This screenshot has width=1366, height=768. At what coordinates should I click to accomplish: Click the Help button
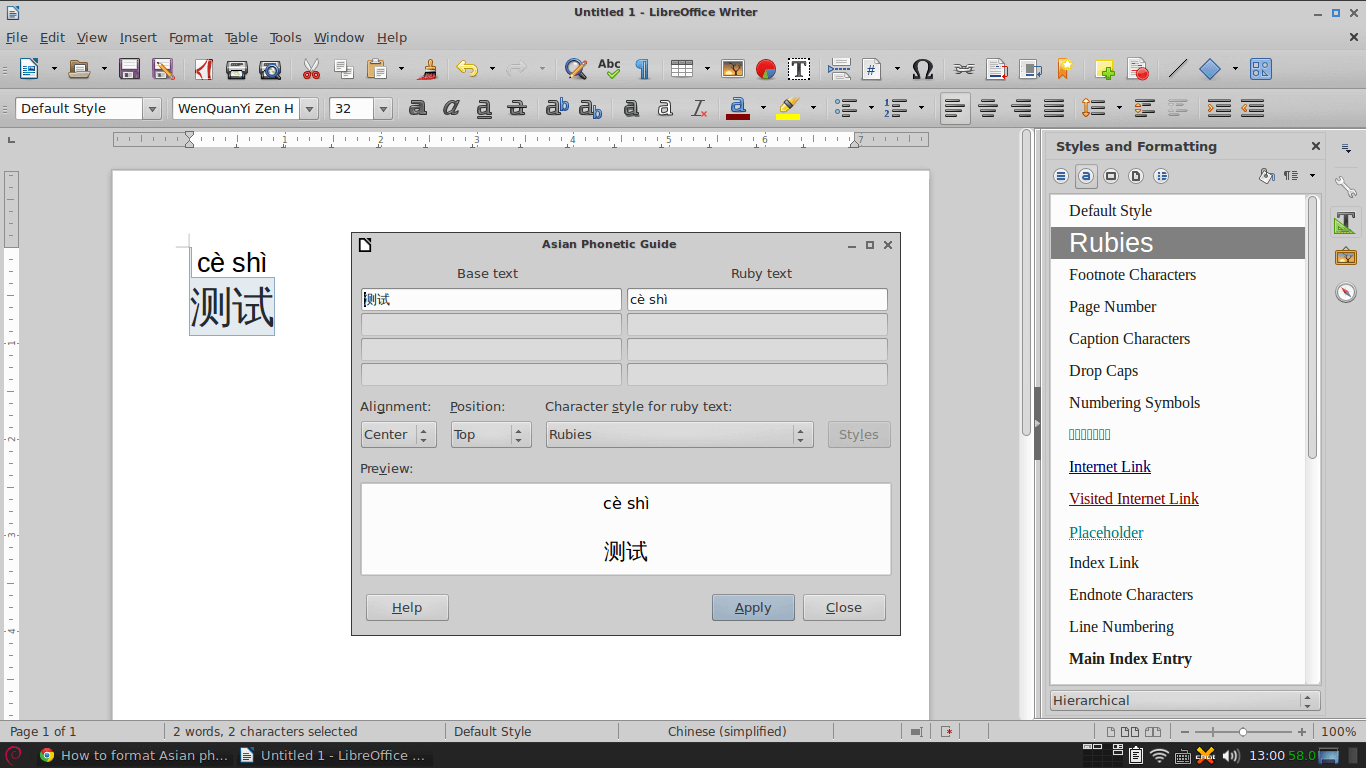click(407, 608)
